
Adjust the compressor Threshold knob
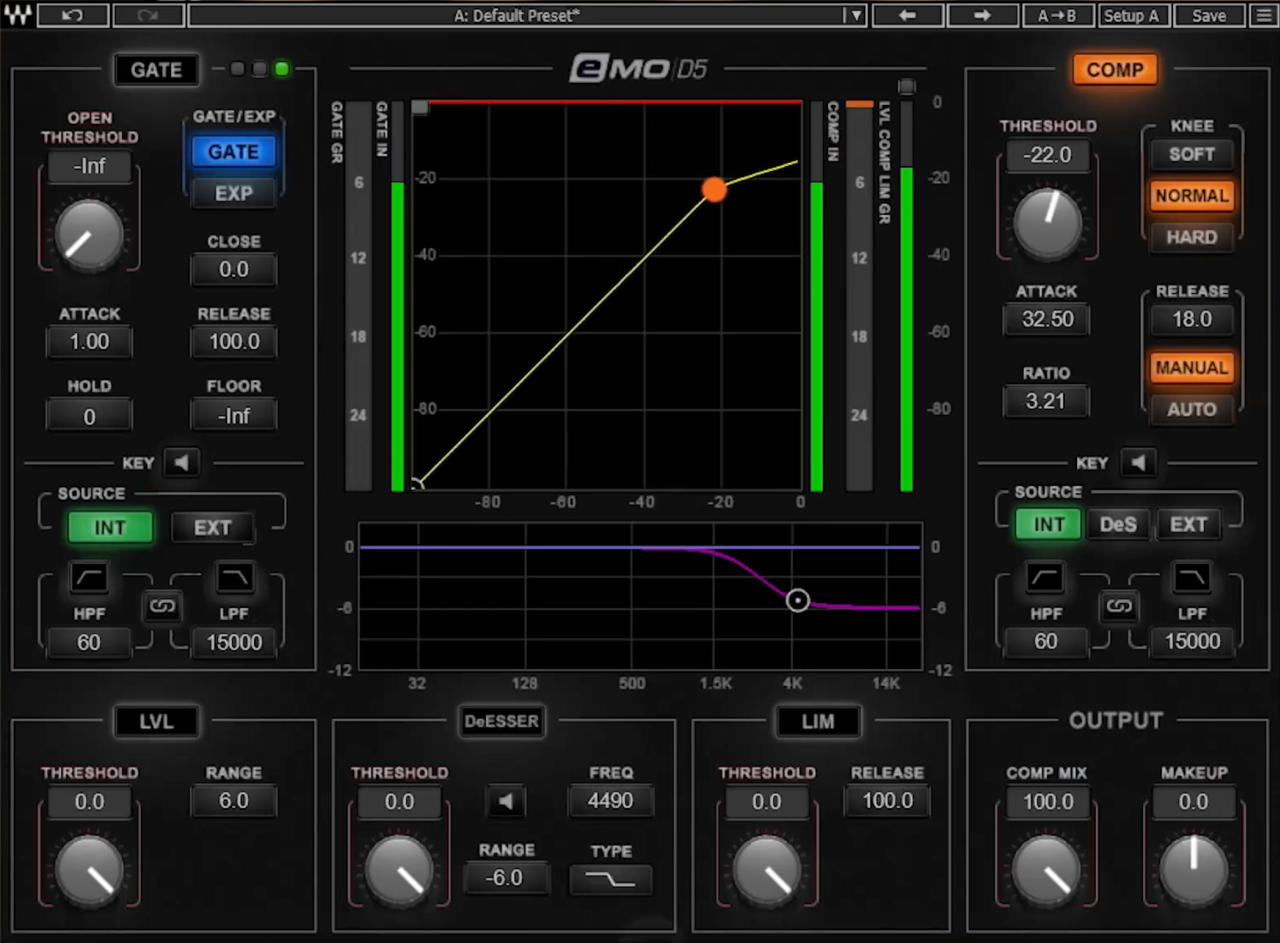[x=1047, y=221]
